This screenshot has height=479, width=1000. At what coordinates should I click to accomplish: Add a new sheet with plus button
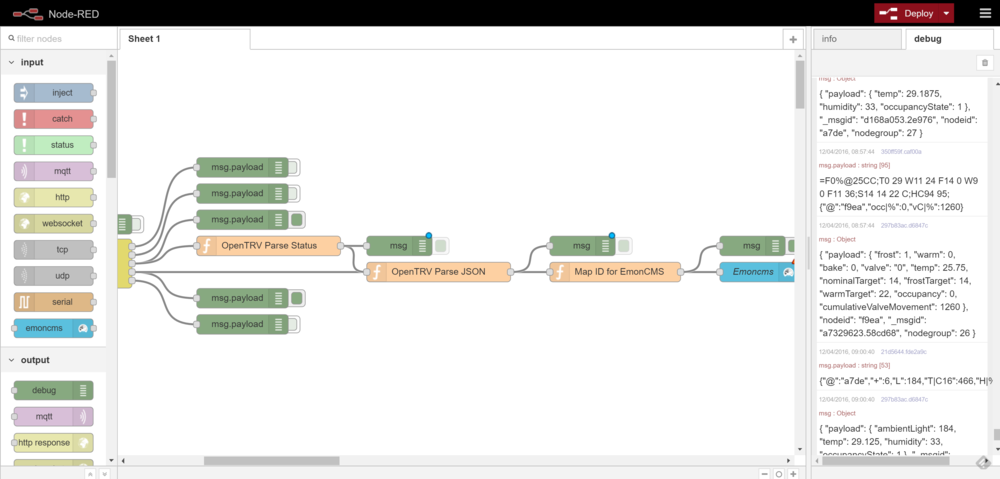coord(793,39)
